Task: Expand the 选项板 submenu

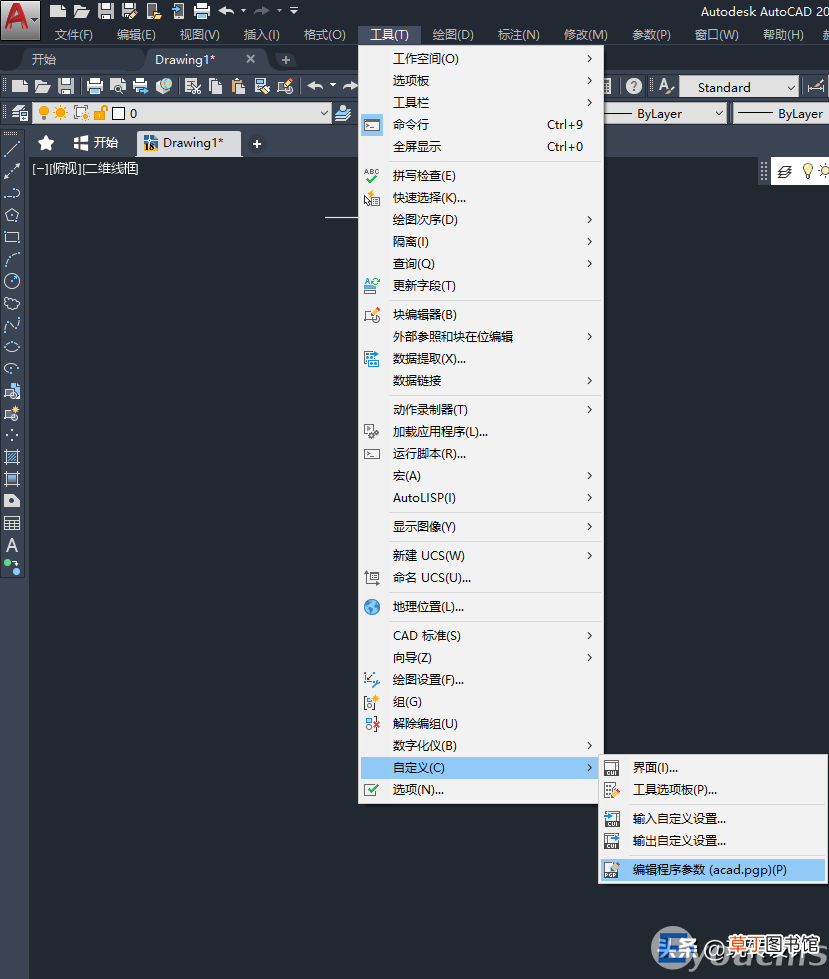Action: click(x=481, y=81)
